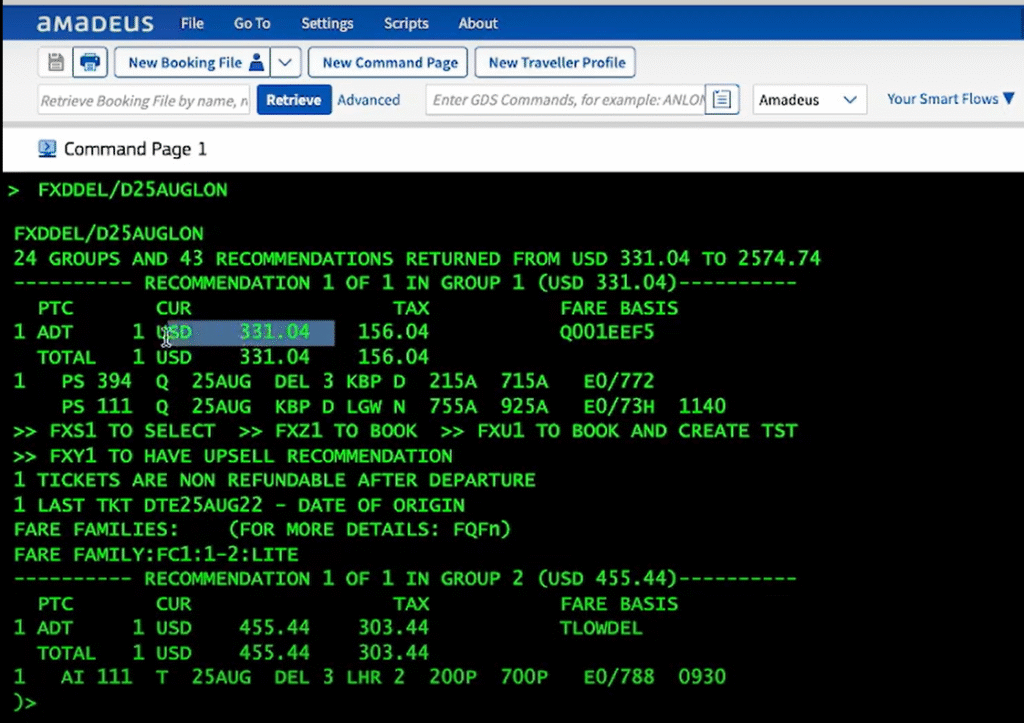Click the AI 111 flight line
This screenshot has width=1024, height=723.
(x=370, y=677)
